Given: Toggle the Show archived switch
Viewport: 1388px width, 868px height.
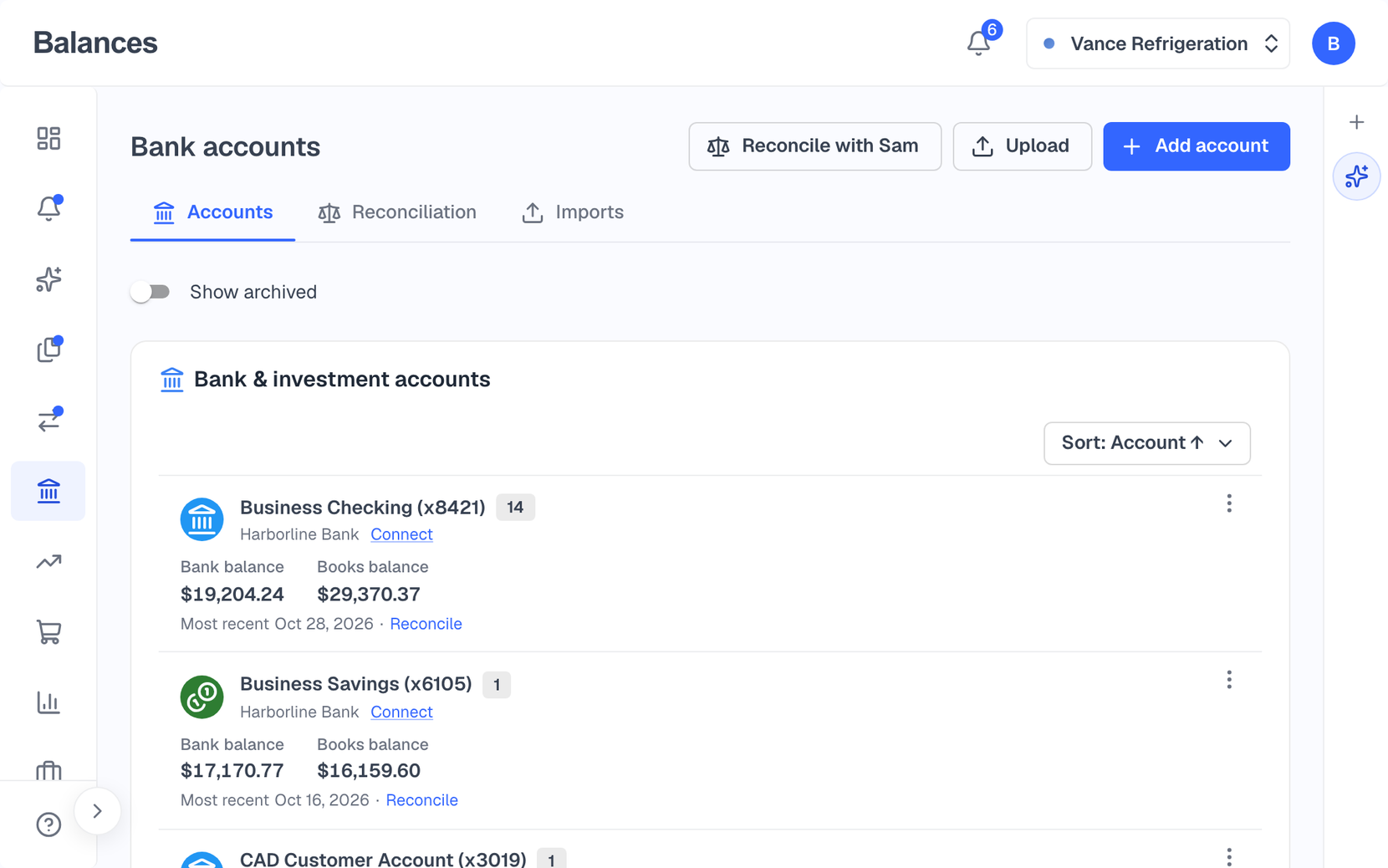Looking at the screenshot, I should tap(151, 292).
